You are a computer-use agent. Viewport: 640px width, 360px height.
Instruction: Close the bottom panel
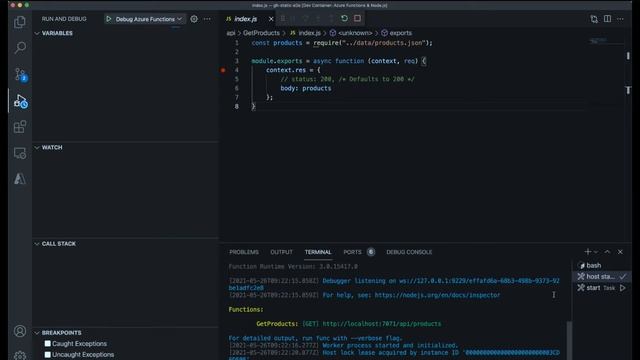click(x=620, y=252)
